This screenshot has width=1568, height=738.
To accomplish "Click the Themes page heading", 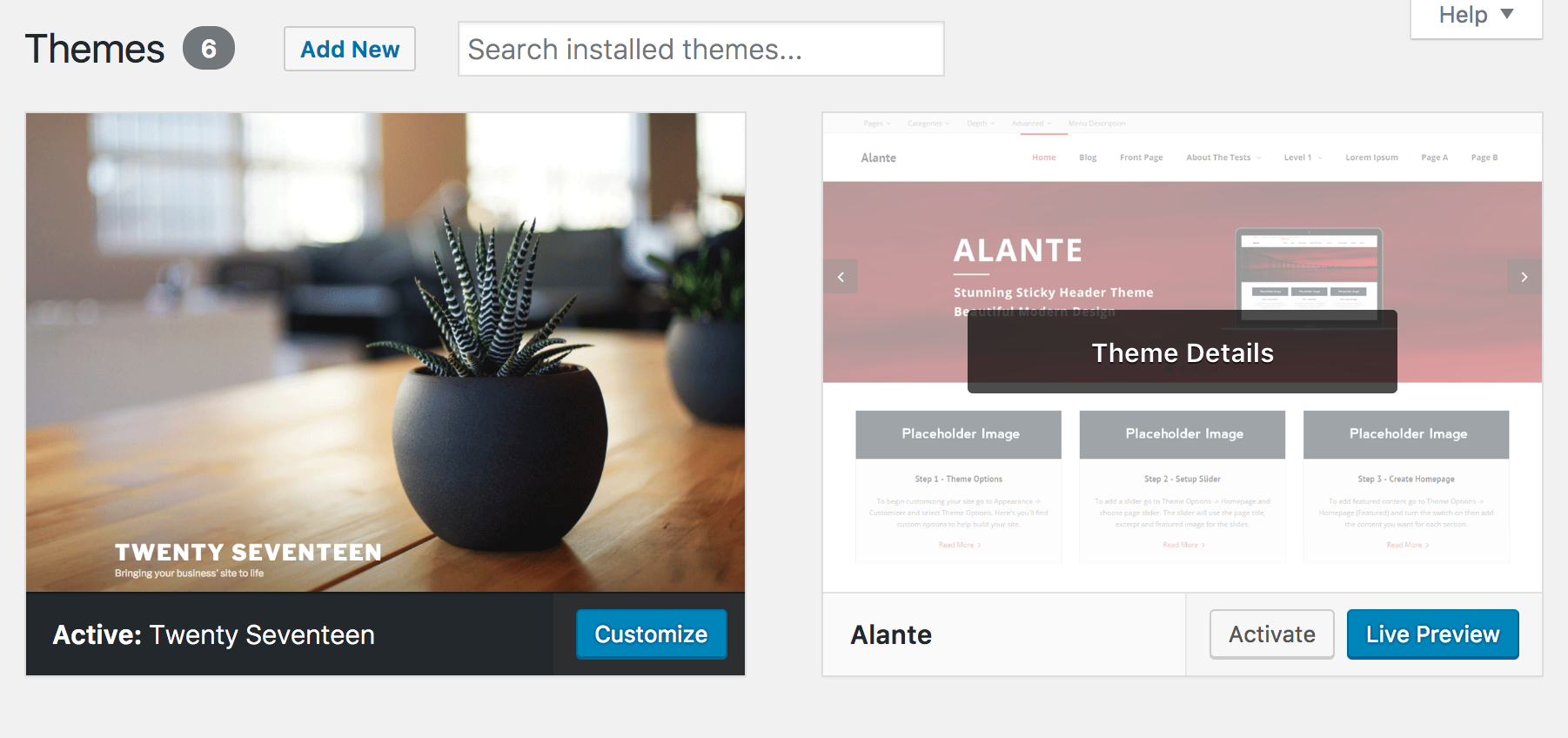I will click(x=95, y=49).
